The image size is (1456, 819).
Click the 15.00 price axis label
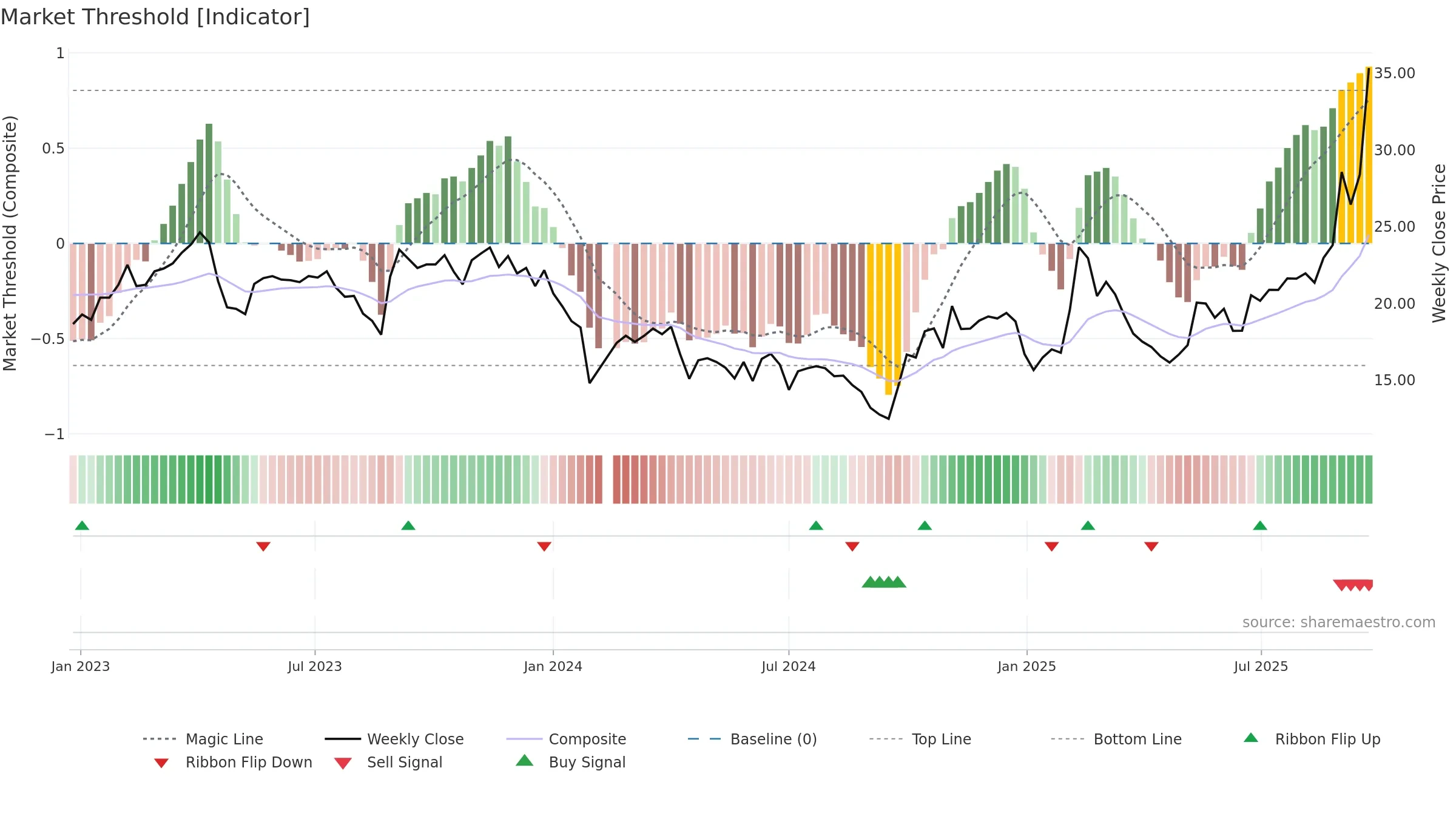pyautogui.click(x=1395, y=380)
